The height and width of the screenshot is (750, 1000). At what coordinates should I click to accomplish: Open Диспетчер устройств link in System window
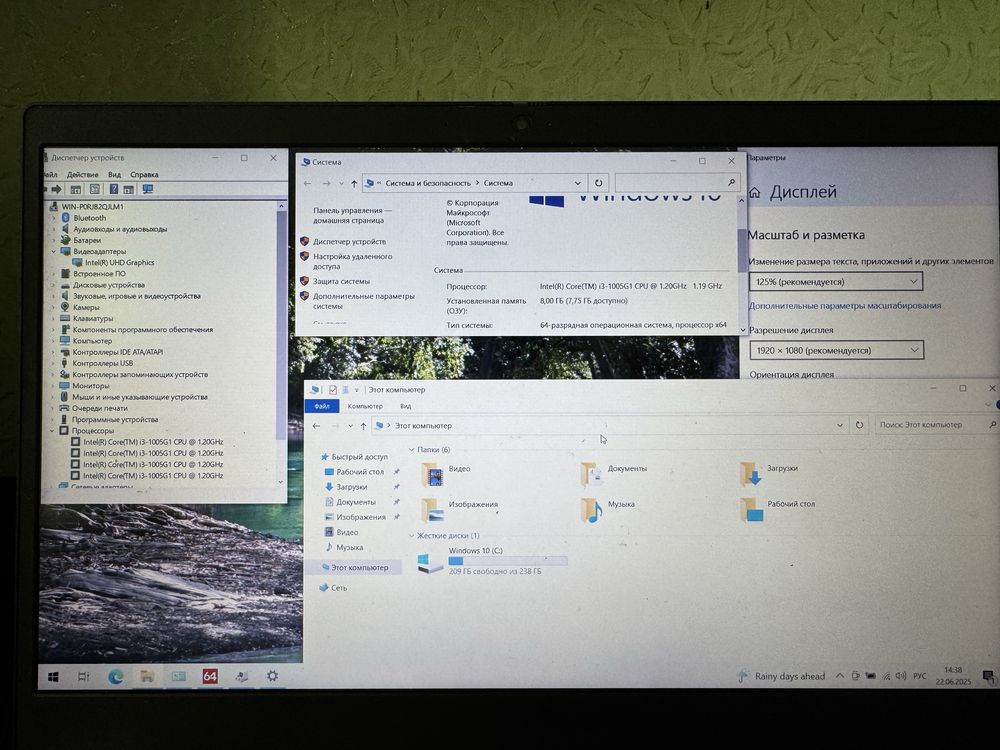(349, 242)
